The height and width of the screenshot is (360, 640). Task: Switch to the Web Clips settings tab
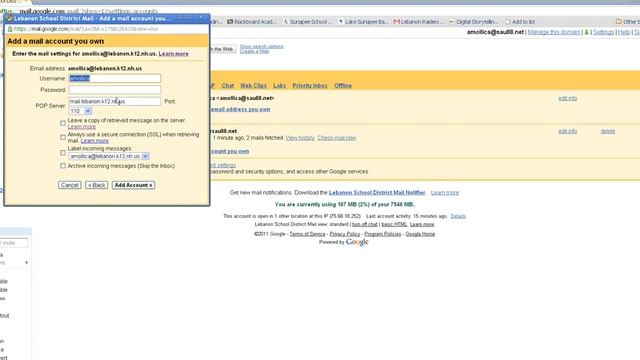[253, 85]
